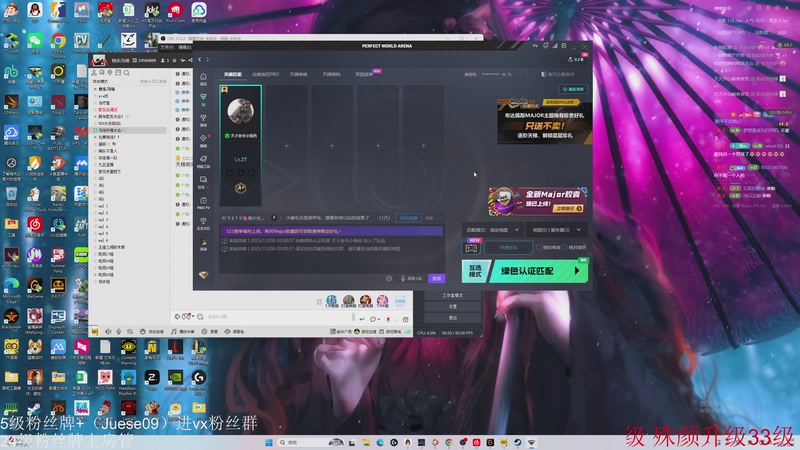Image resolution: width=800 pixels, height=450 pixels.
Task: Open the notification bell in Arena title bar
Action: 545,46
